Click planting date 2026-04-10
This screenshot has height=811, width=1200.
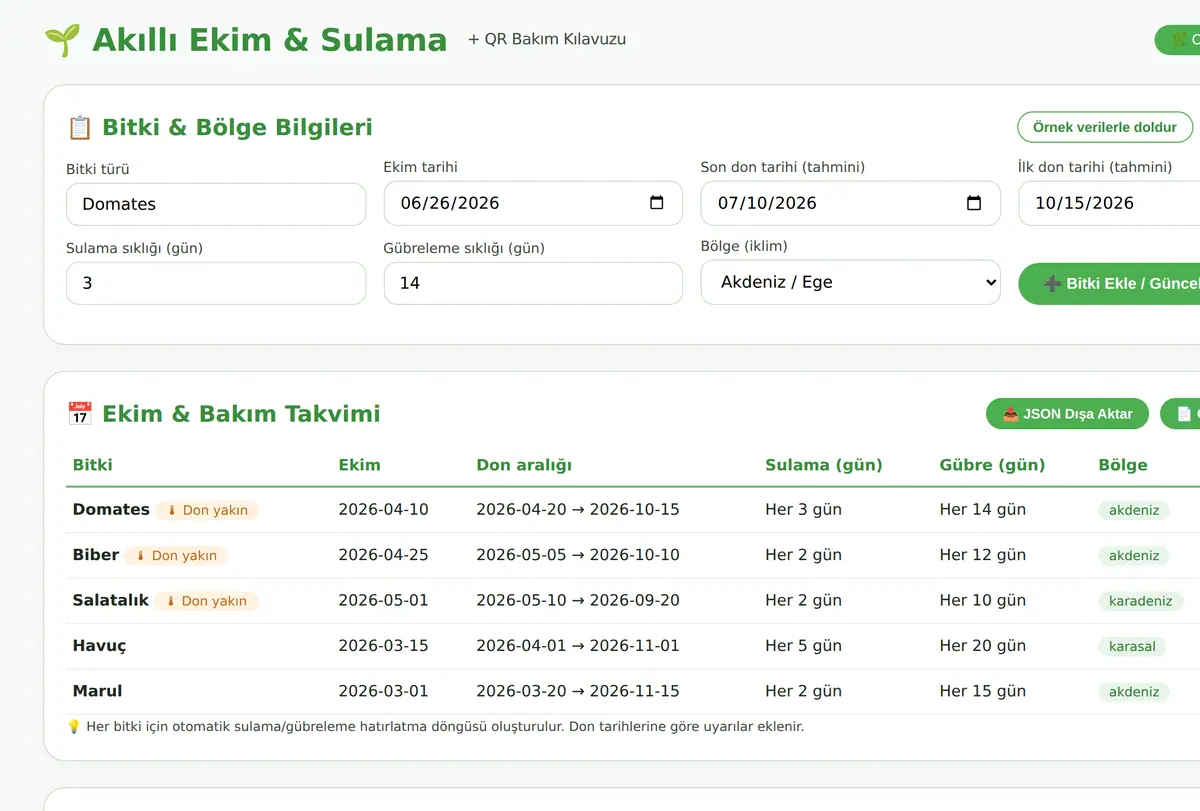click(x=384, y=510)
